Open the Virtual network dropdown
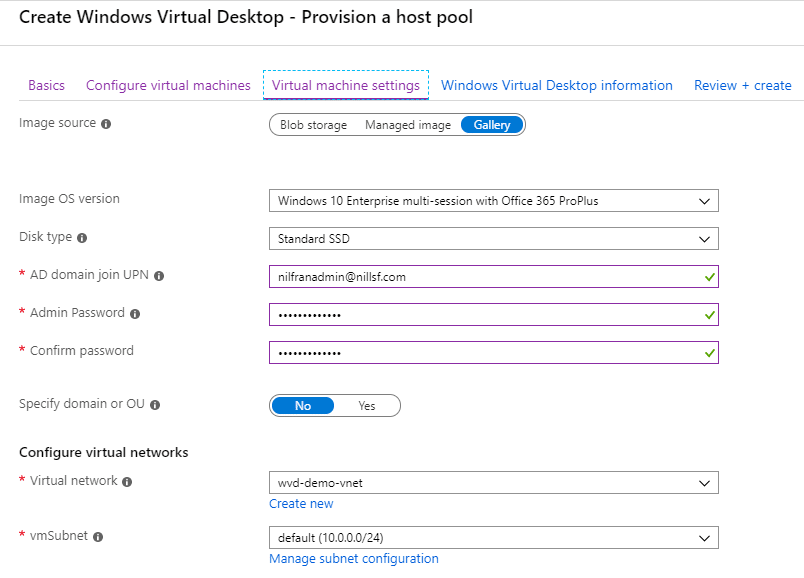The image size is (804, 578). coord(494,483)
